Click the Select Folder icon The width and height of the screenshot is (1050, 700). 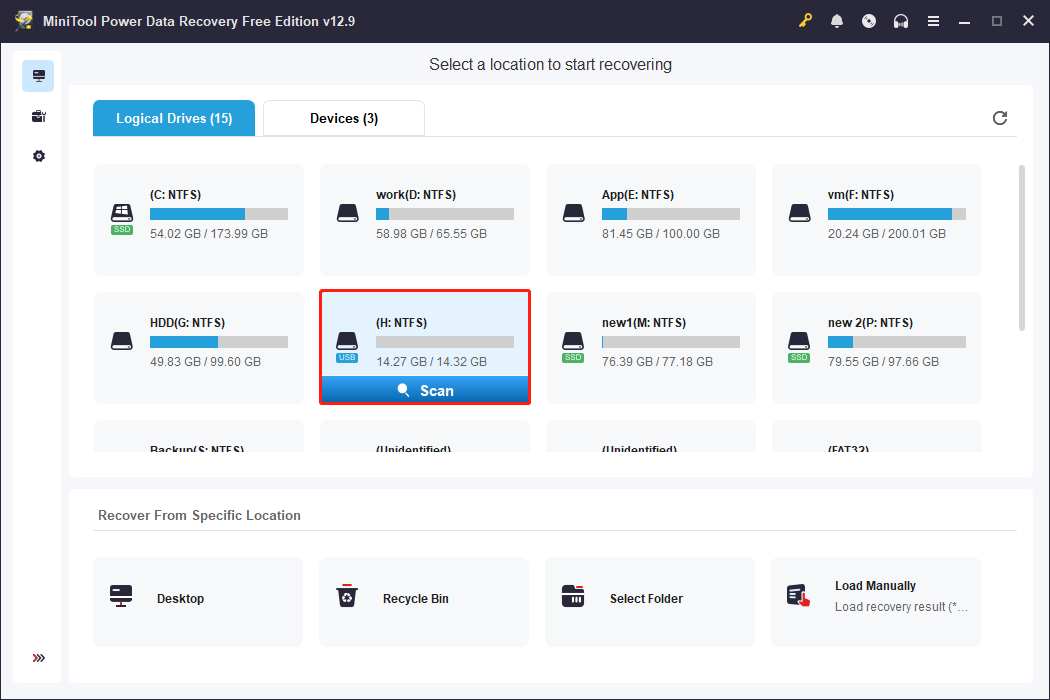coord(573,596)
